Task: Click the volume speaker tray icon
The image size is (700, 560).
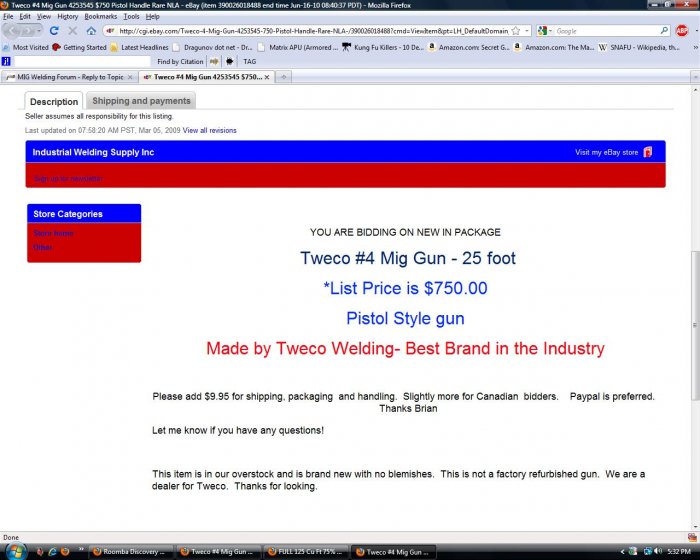Action: (x=658, y=552)
